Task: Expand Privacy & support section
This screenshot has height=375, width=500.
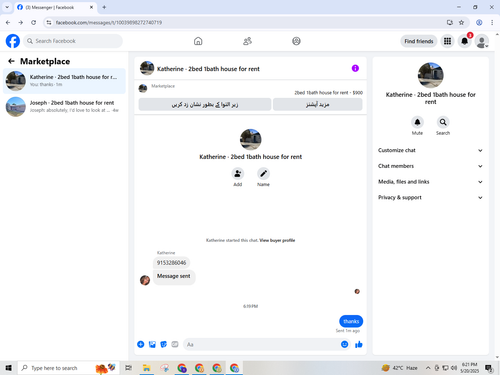Action: click(430, 197)
